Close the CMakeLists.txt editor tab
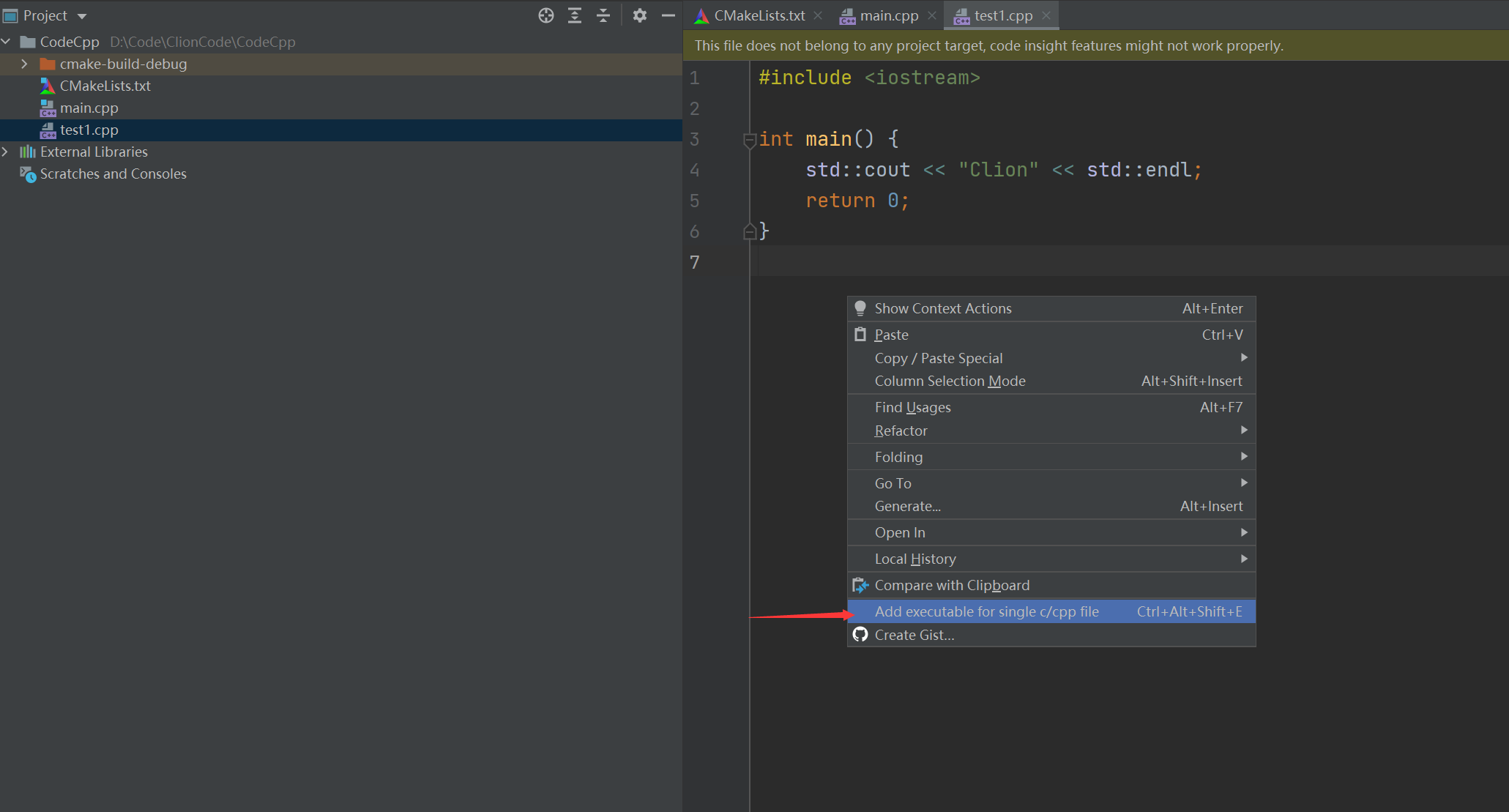Viewport: 1509px width, 812px height. tap(818, 15)
